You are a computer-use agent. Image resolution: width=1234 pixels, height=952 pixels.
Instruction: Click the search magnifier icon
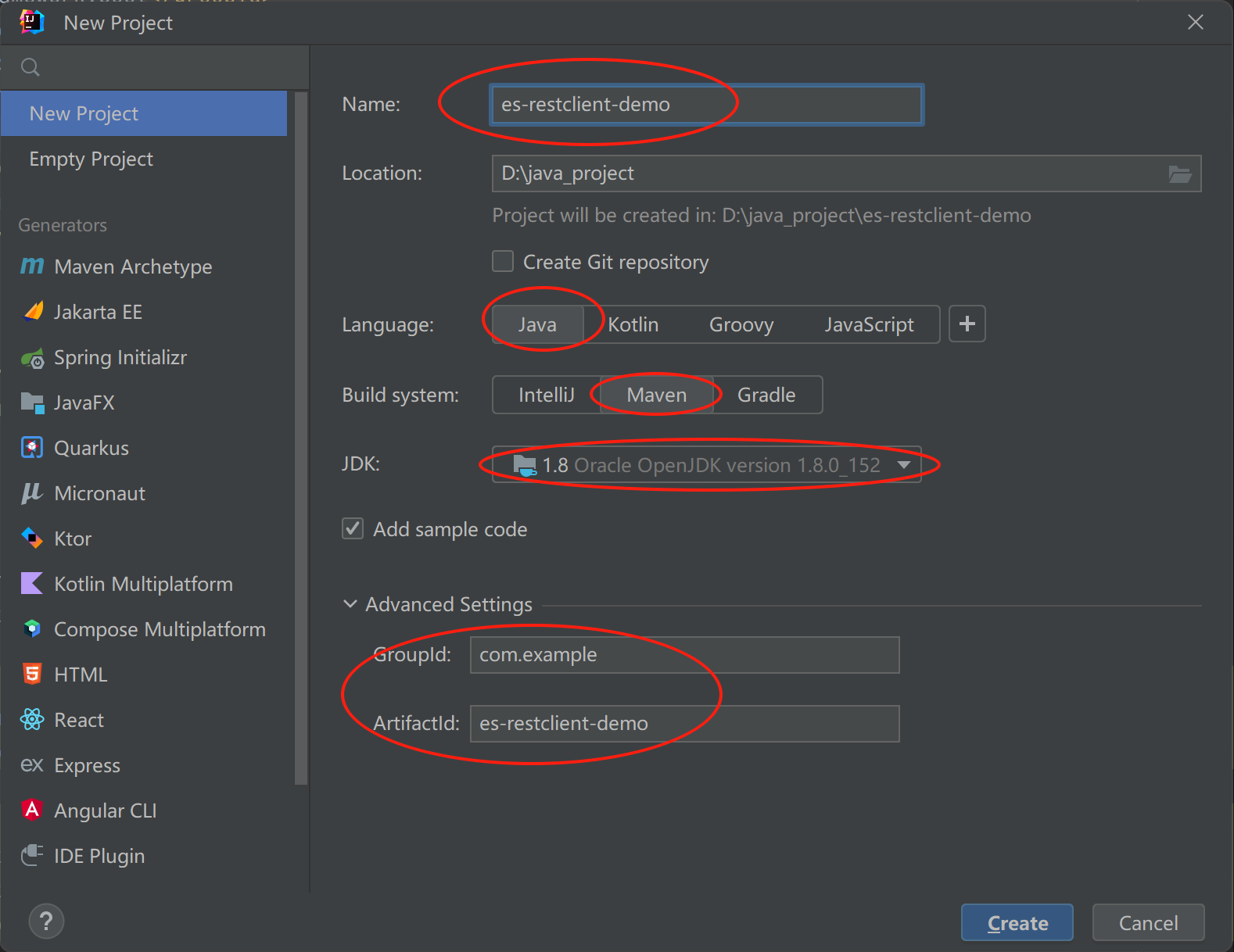pyautogui.click(x=30, y=67)
